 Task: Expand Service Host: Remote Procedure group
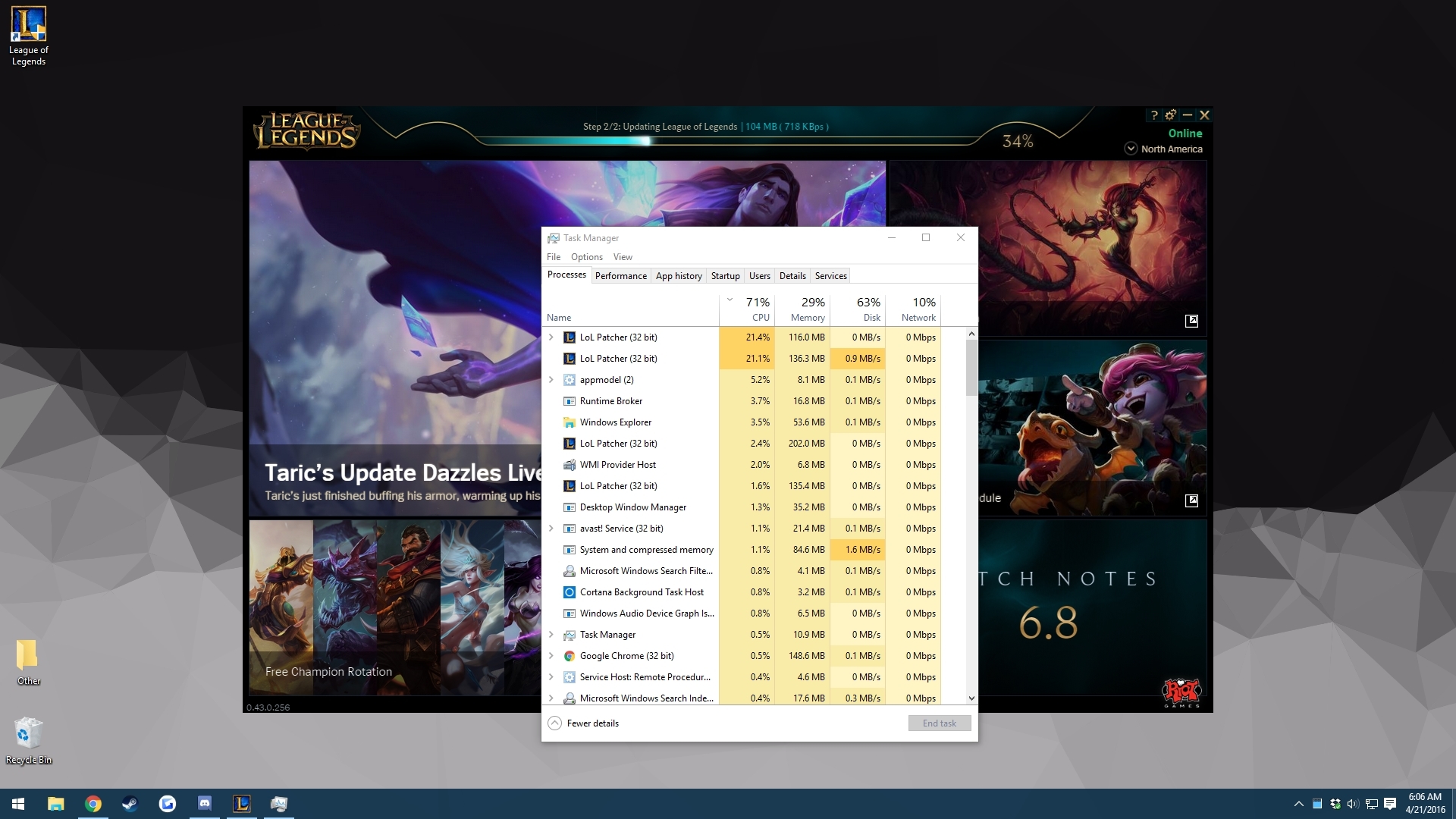tap(551, 677)
